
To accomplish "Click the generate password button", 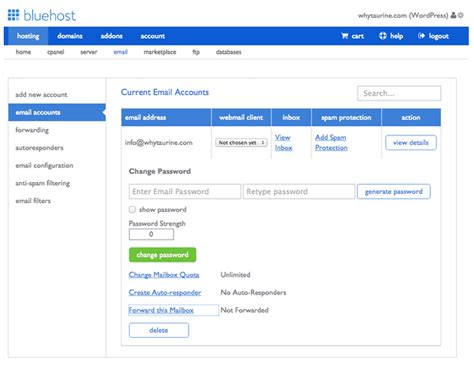I will (x=394, y=192).
